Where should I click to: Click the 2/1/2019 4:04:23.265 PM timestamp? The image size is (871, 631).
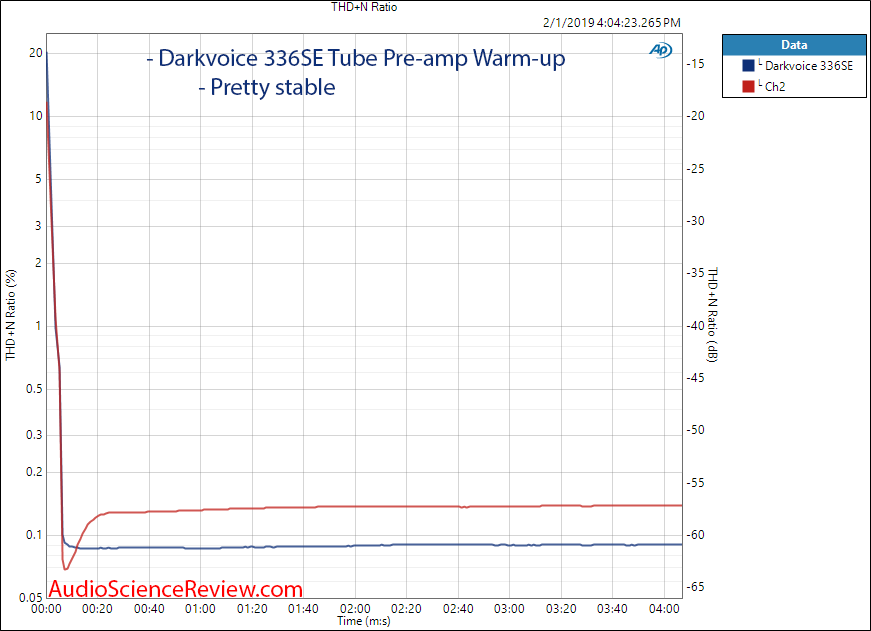click(x=612, y=23)
